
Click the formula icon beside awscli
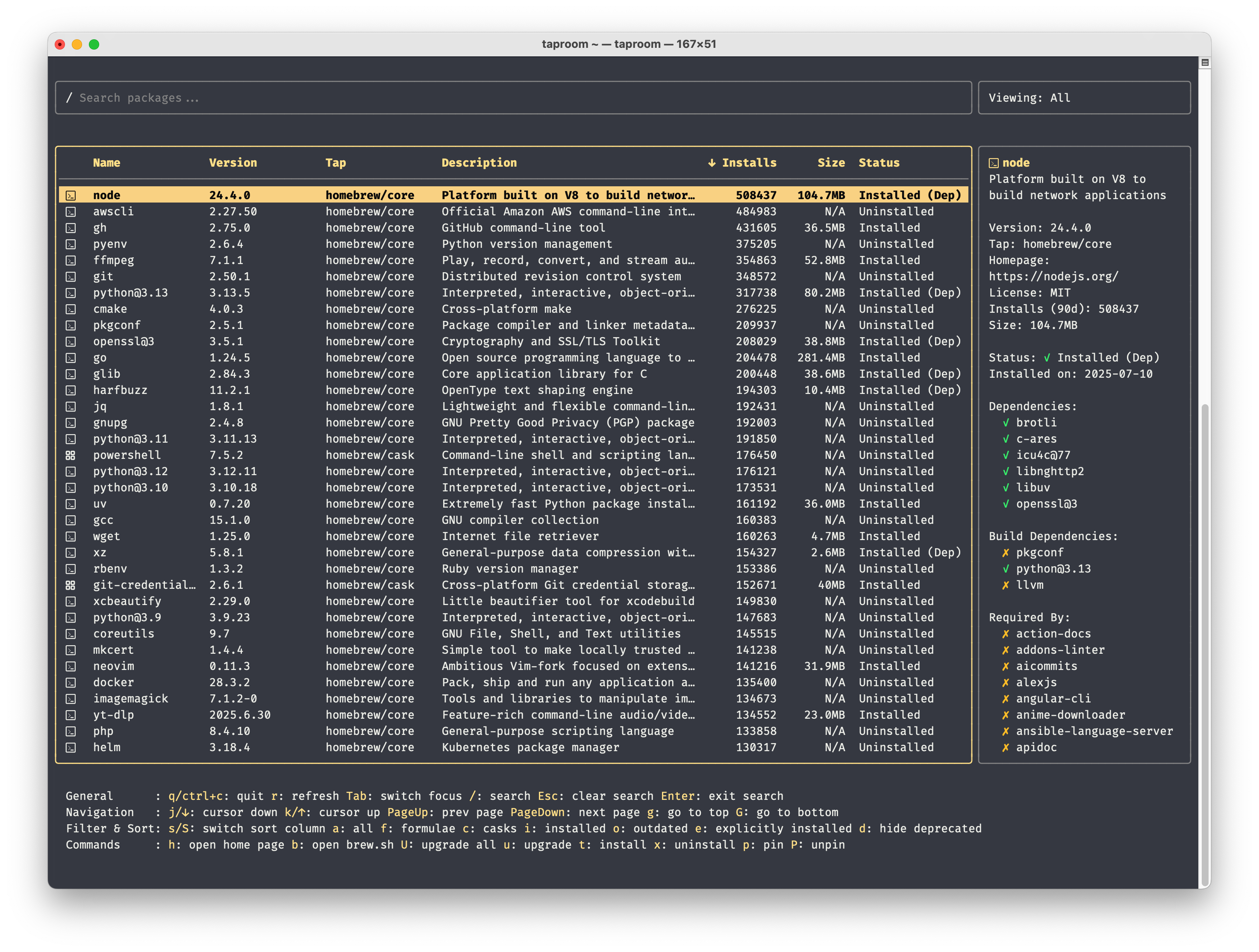click(71, 212)
